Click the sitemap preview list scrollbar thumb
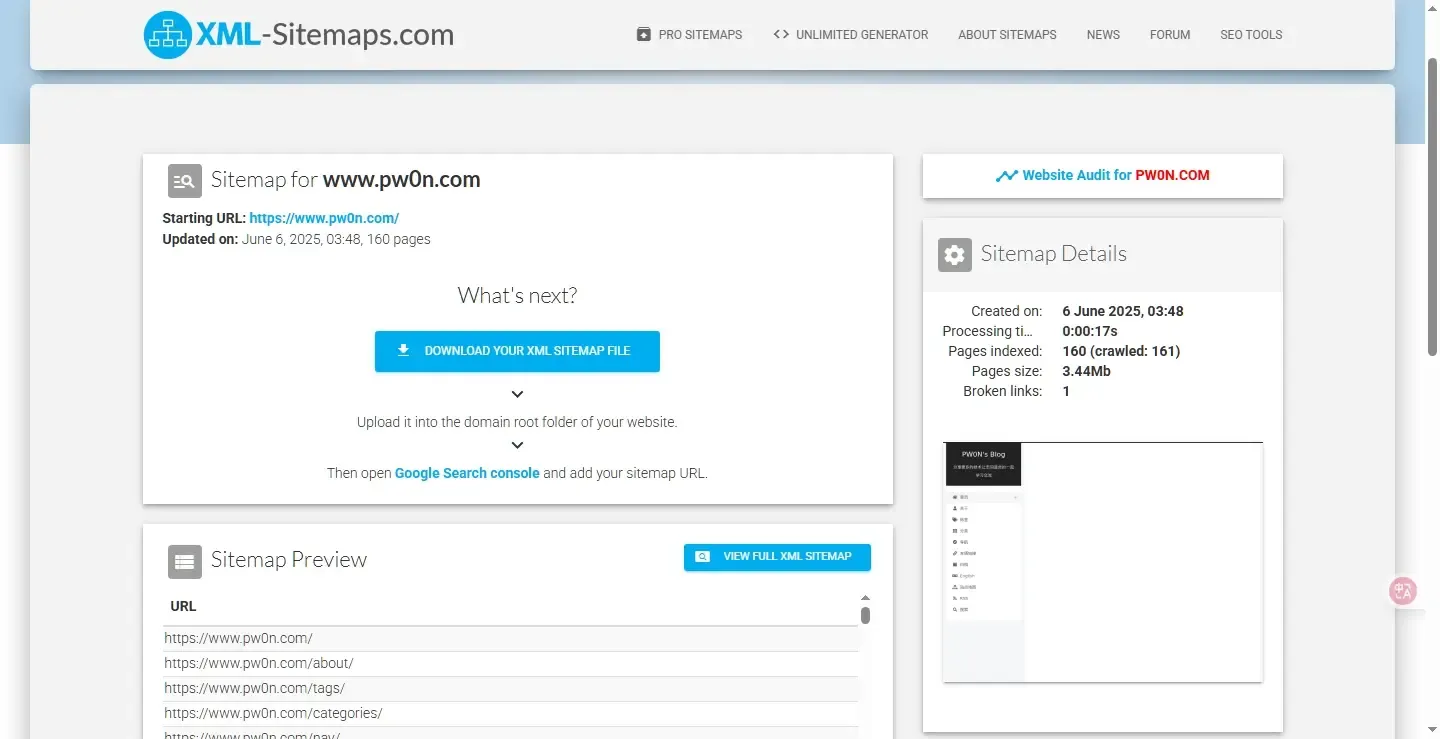This screenshot has height=739, width=1440. (865, 615)
